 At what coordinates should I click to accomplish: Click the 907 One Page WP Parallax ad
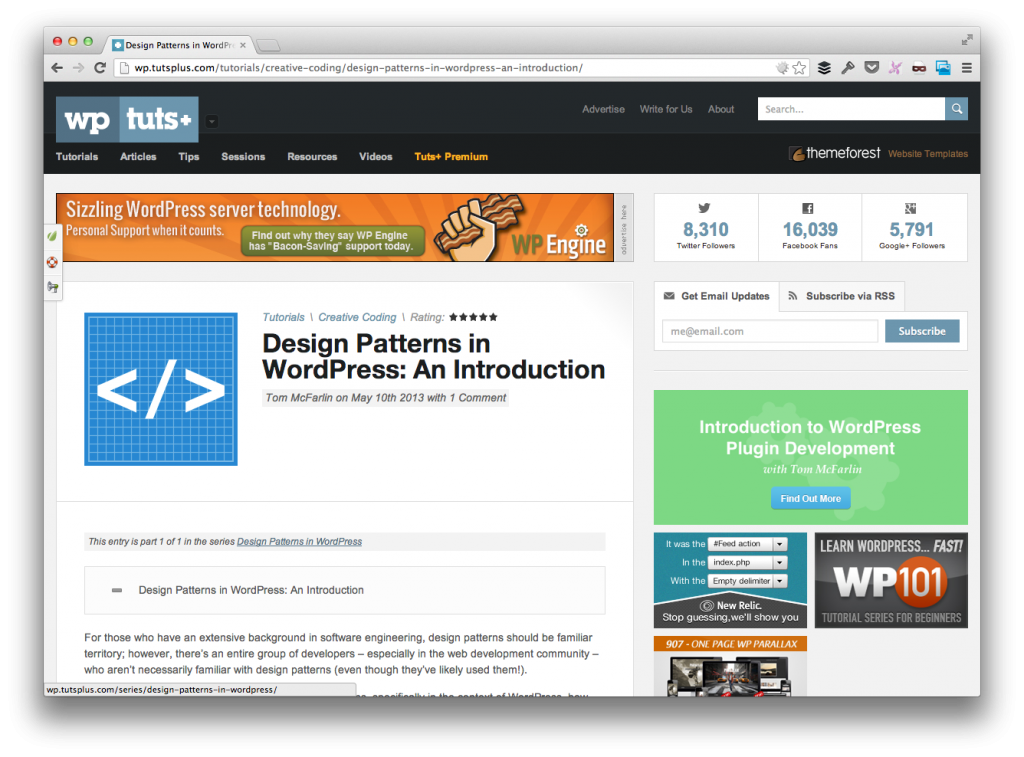(x=730, y=666)
